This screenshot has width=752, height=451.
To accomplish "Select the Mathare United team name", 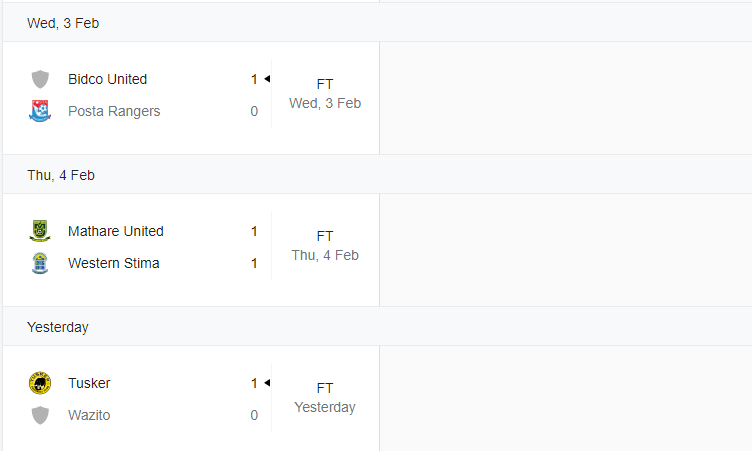I will [116, 231].
